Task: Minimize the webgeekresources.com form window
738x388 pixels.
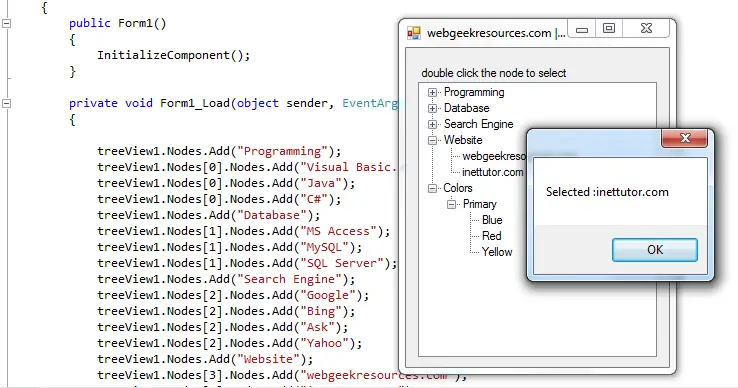Action: click(582, 29)
